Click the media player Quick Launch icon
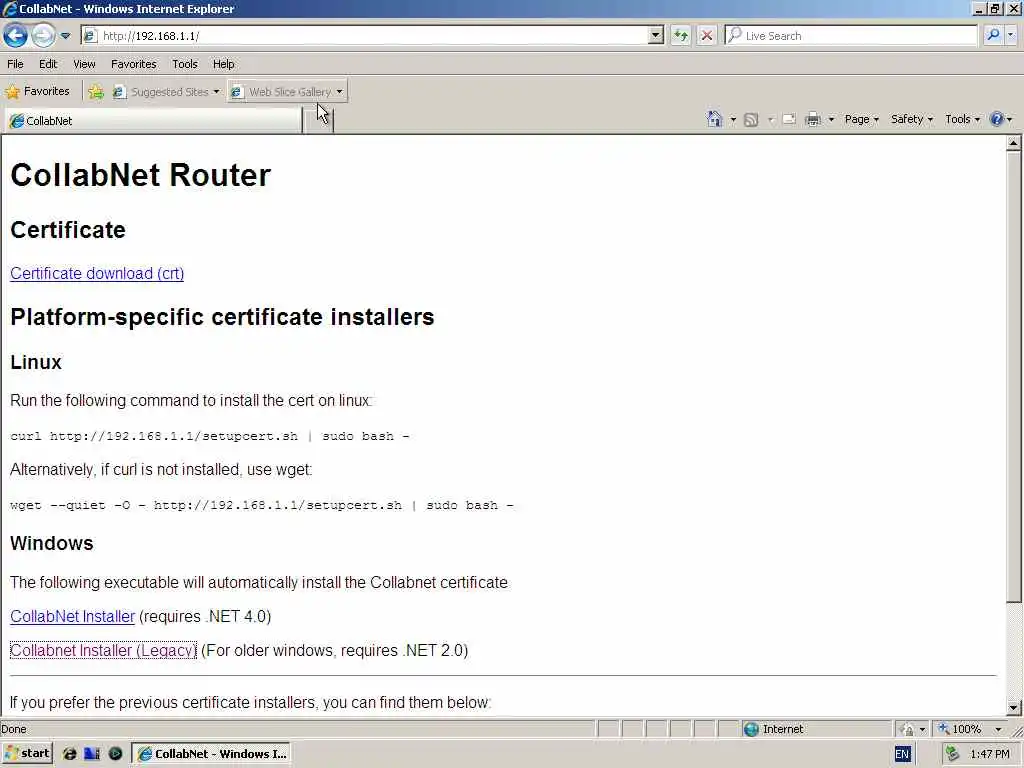This screenshot has width=1024, height=768. pyautogui.click(x=115, y=754)
